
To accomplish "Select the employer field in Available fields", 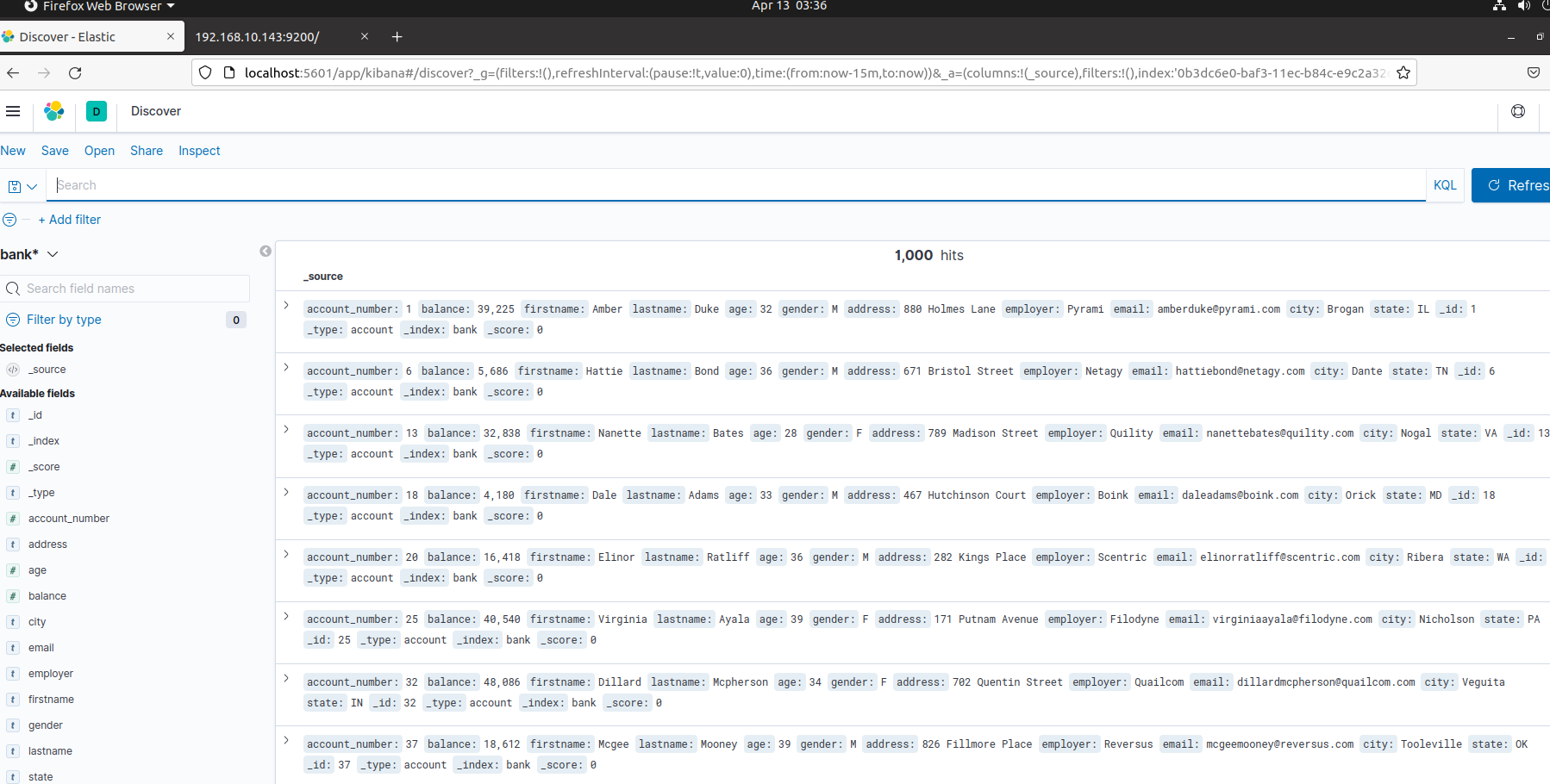I will 51,674.
